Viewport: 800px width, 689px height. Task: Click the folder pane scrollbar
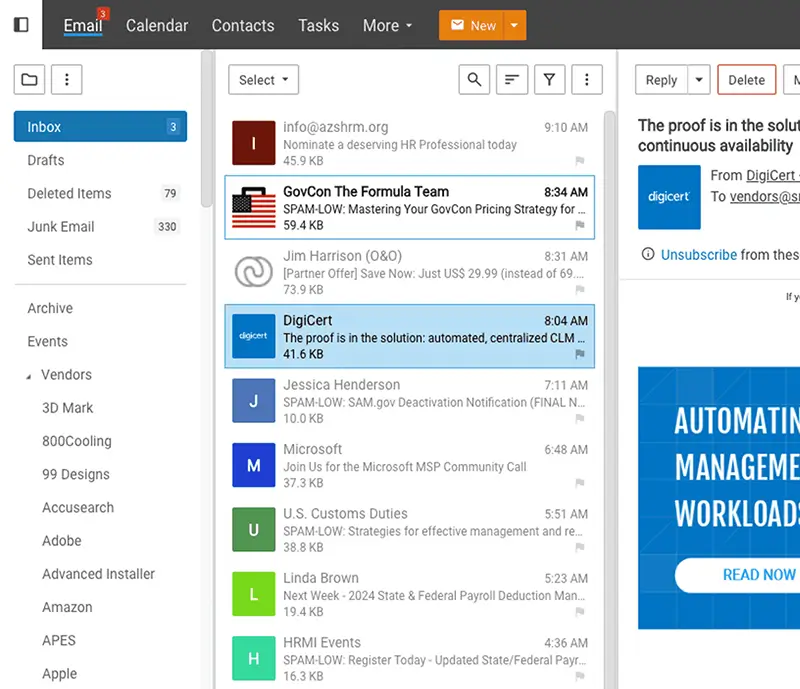coord(206,129)
